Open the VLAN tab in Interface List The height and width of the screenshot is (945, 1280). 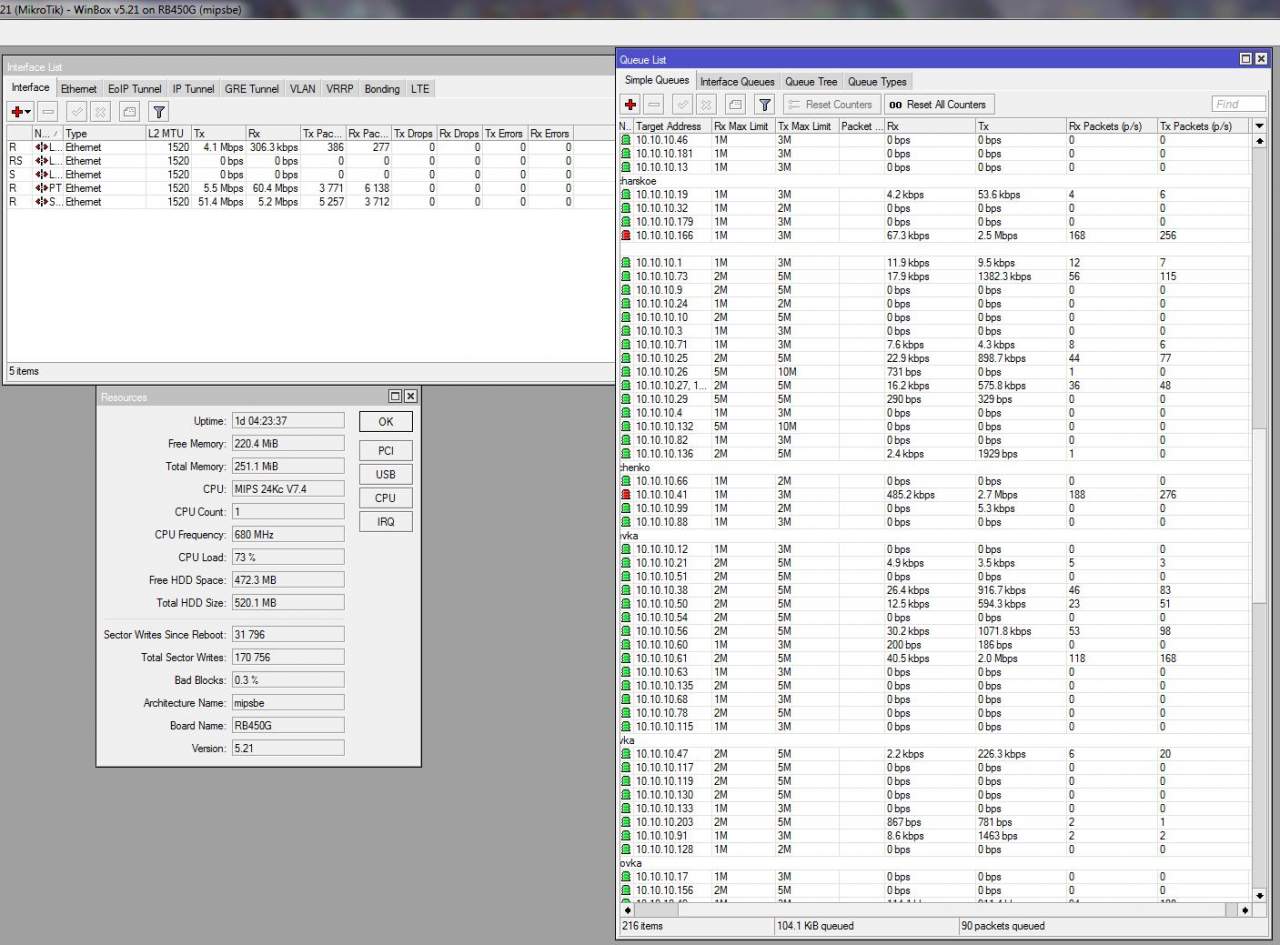pyautogui.click(x=302, y=89)
